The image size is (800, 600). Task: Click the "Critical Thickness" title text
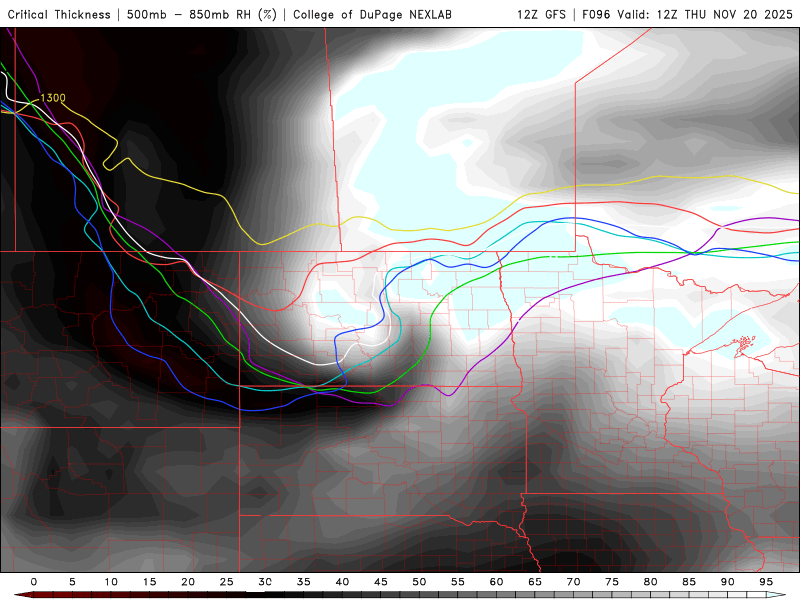59,15
